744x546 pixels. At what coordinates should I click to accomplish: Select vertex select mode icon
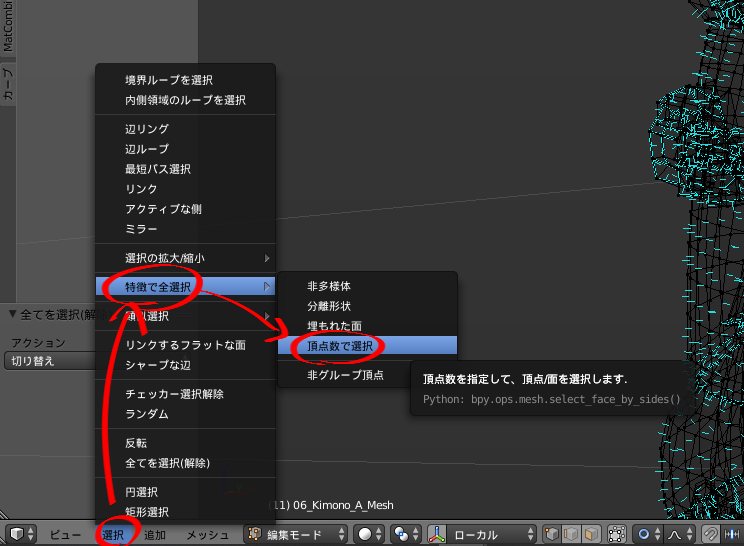(x=551, y=534)
